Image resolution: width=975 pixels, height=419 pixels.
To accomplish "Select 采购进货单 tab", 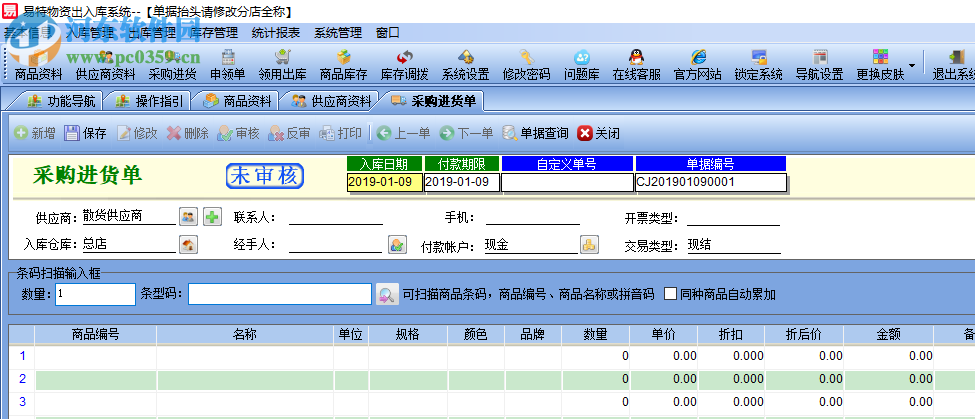I will [433, 101].
